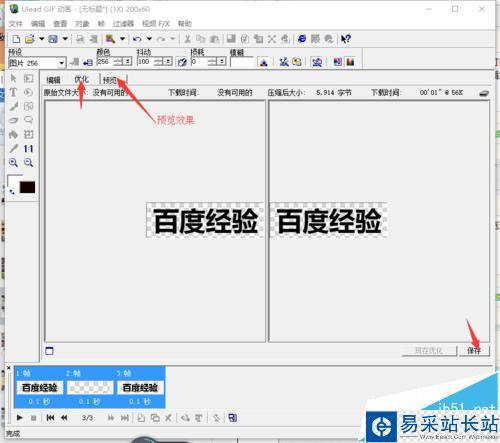This screenshot has height=443, width=500.
Task: Activate the context help pointer icon
Action: pyautogui.click(x=346, y=39)
